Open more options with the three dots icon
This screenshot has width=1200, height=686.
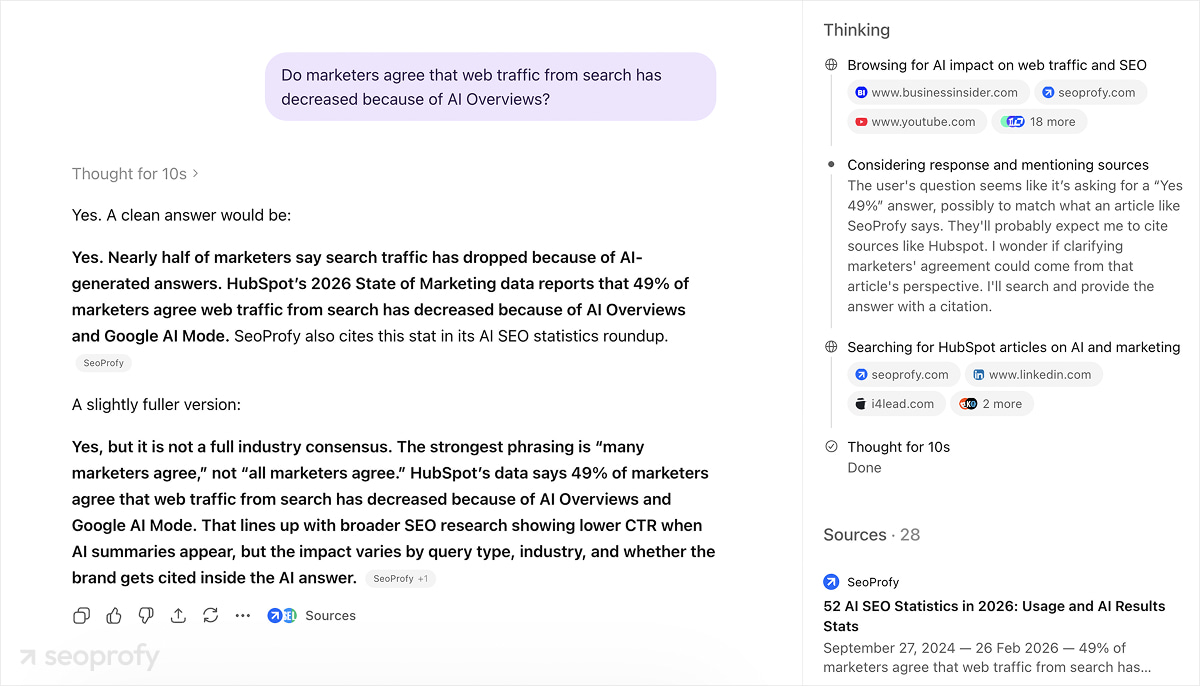[x=242, y=616]
